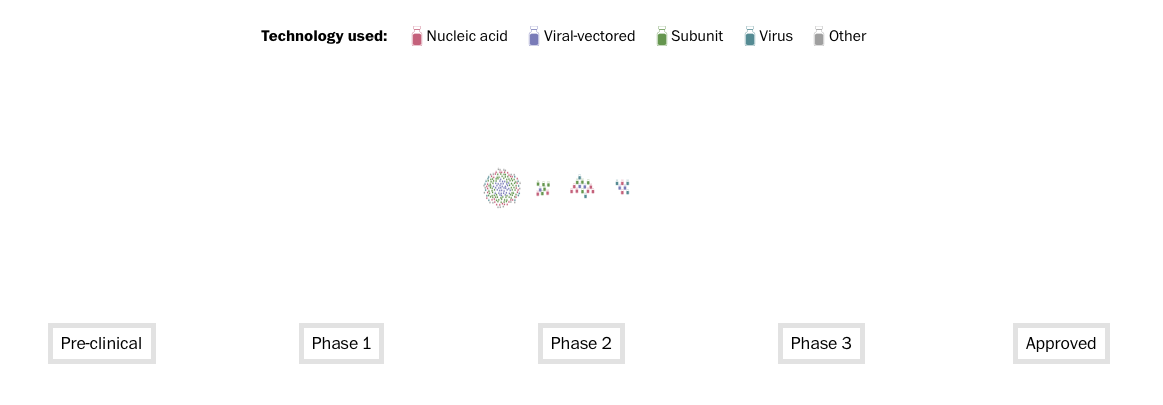
Task: Click the green Subunit vial icon
Action: tap(661, 37)
